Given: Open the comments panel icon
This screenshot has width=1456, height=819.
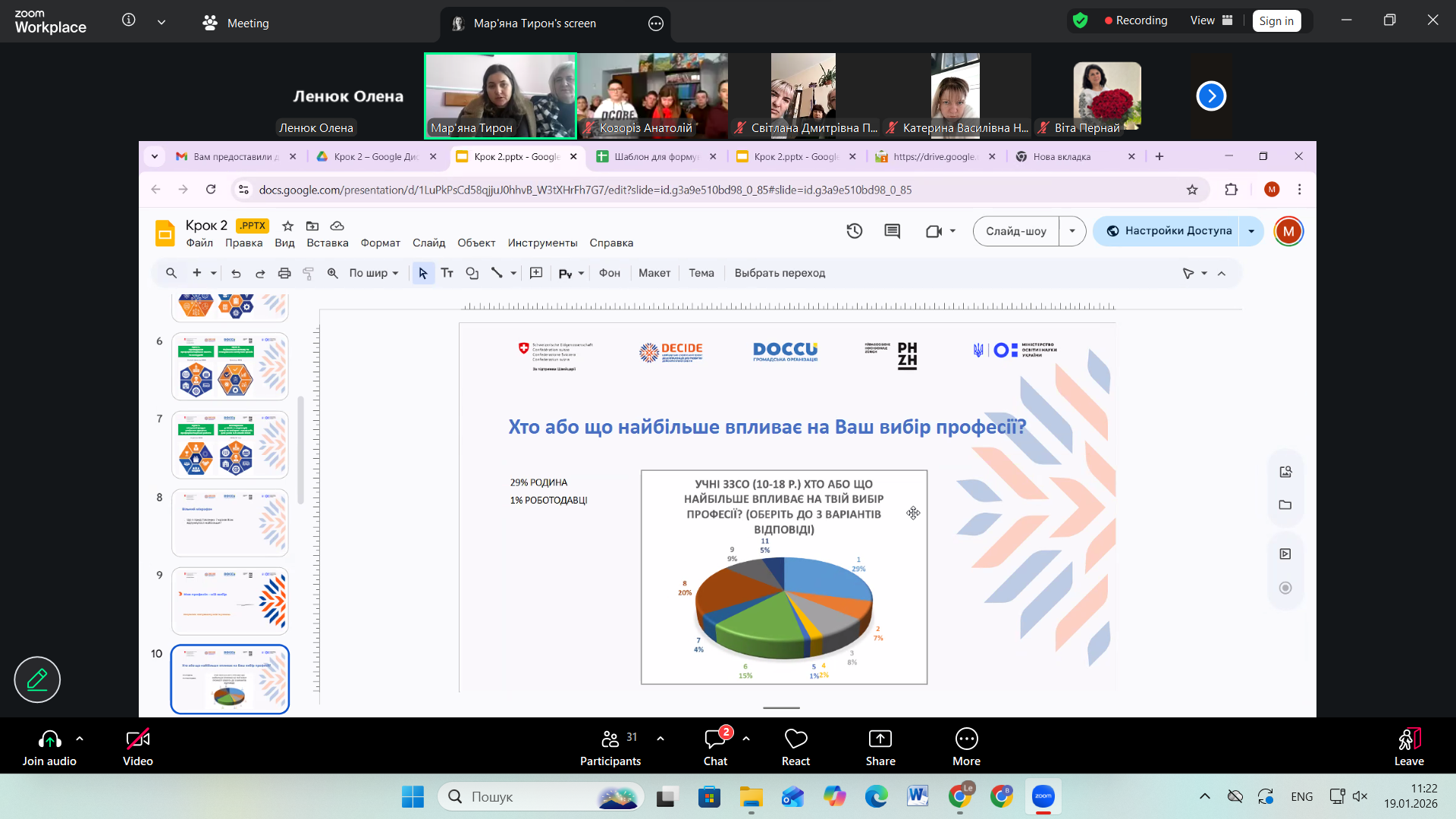Looking at the screenshot, I should (893, 231).
